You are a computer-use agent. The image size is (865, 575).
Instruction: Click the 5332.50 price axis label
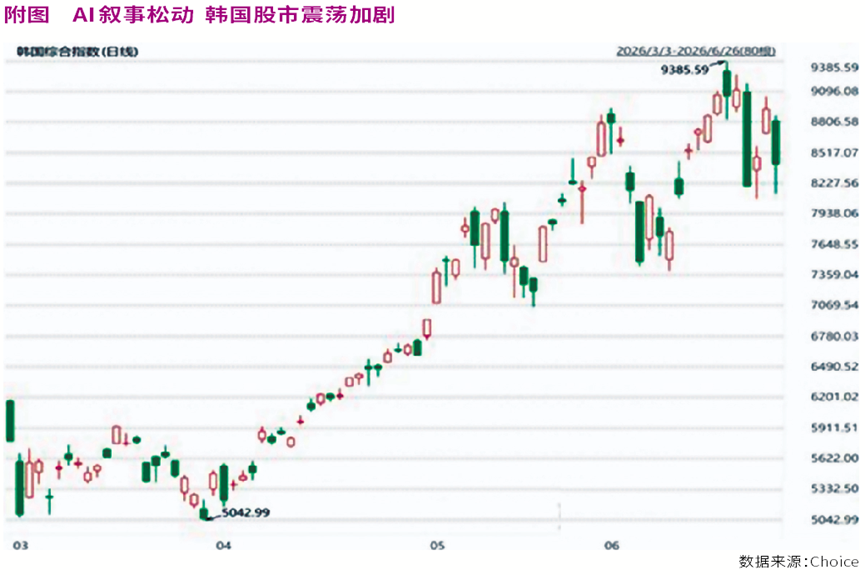point(834,488)
